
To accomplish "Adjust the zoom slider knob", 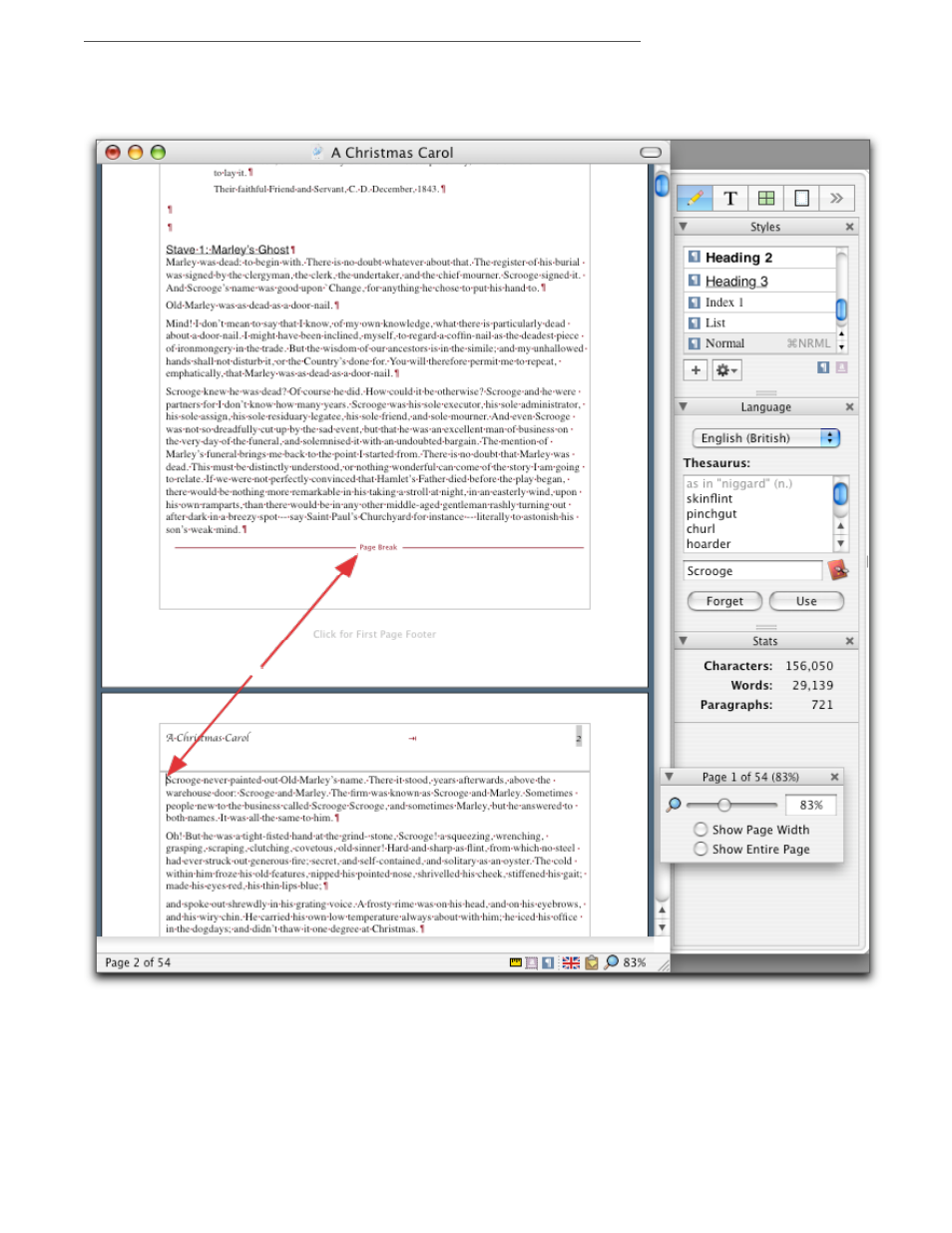I will click(724, 805).
